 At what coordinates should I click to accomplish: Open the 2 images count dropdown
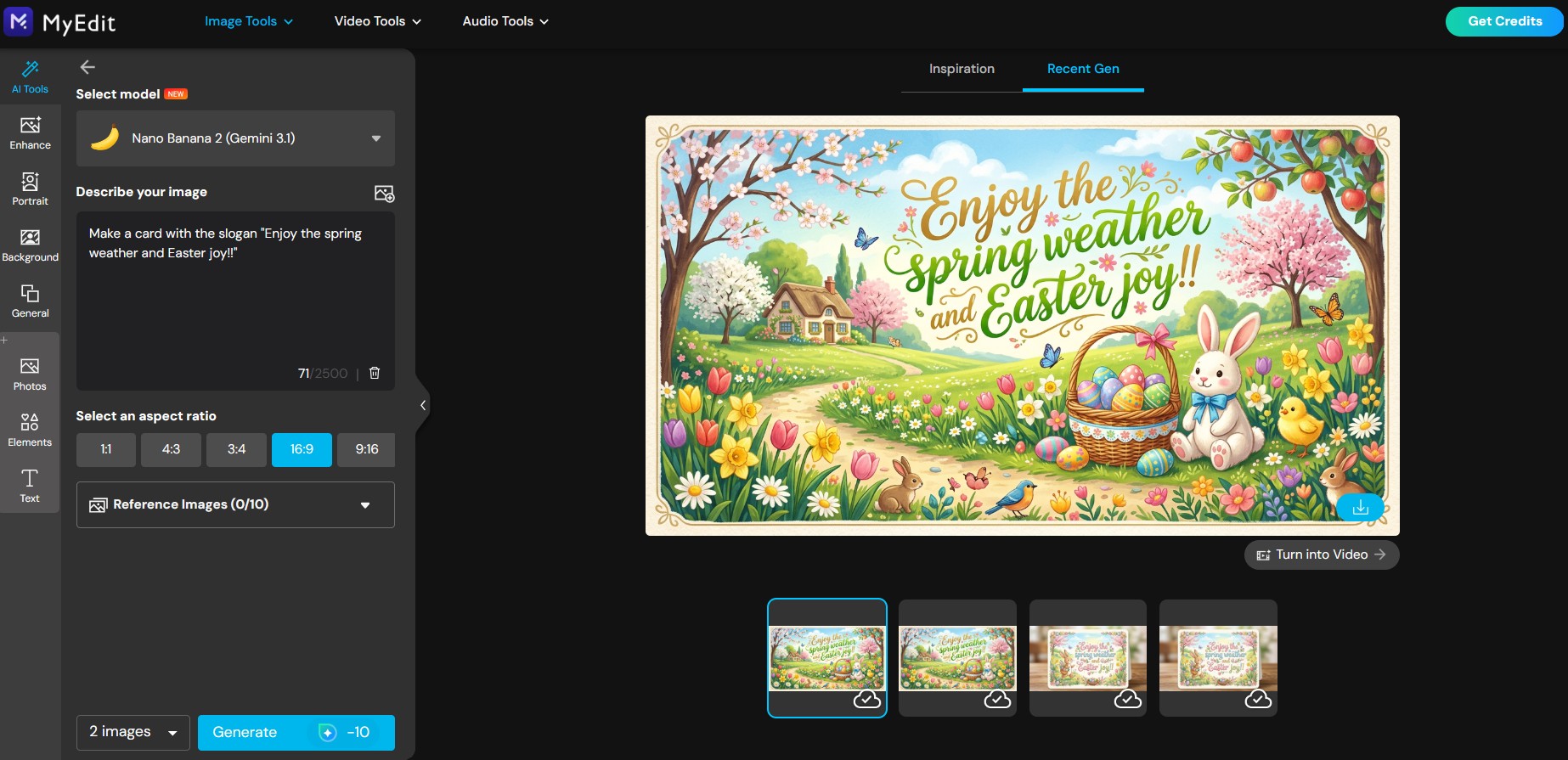[x=133, y=732]
